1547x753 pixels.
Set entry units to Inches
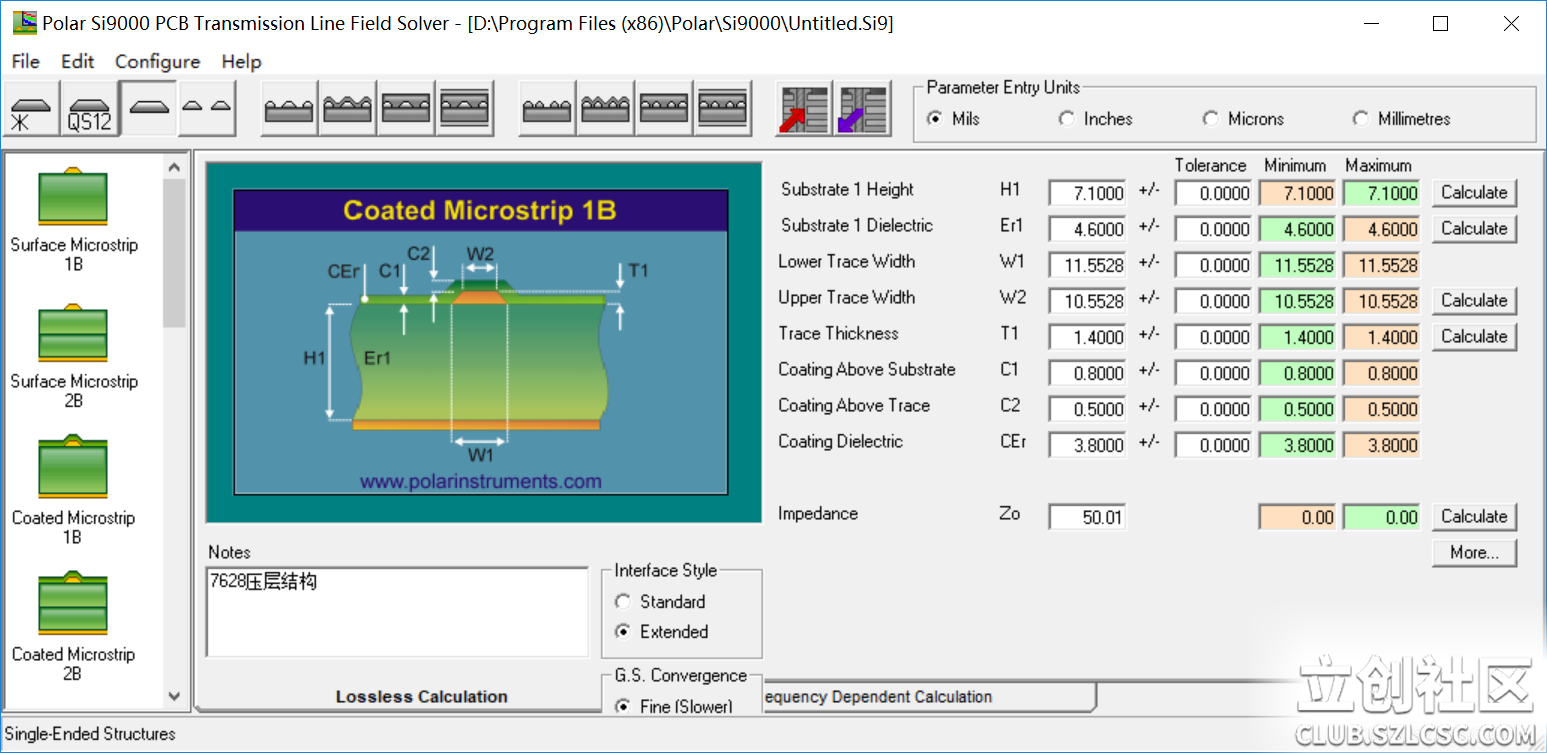click(1095, 119)
